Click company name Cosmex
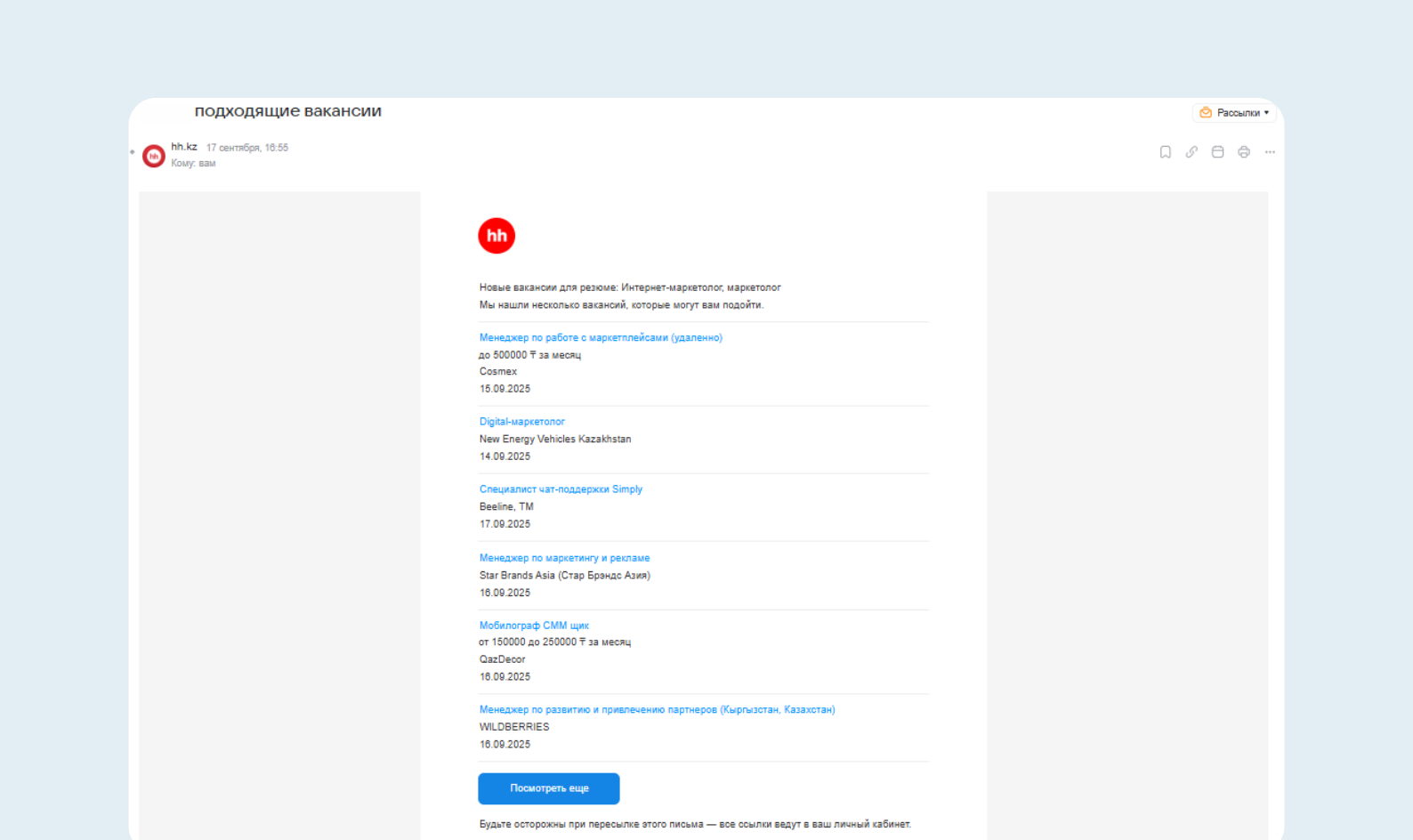This screenshot has height=840, width=1413. click(x=498, y=372)
